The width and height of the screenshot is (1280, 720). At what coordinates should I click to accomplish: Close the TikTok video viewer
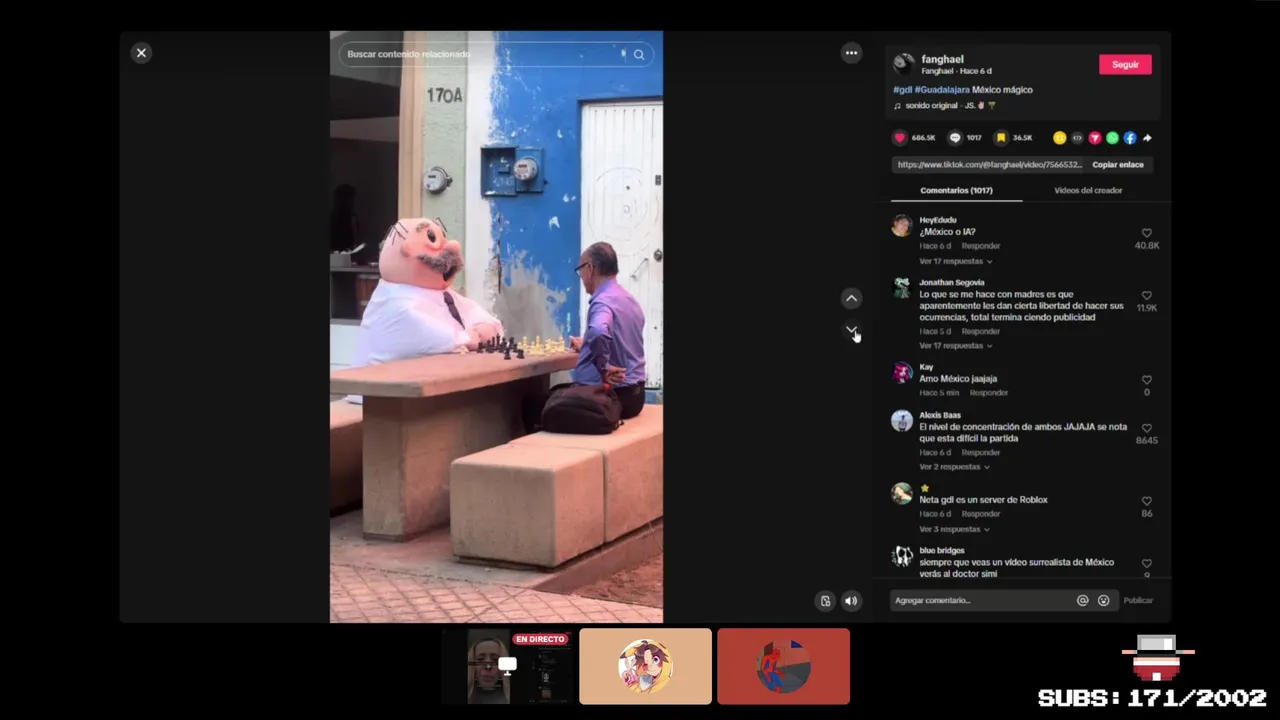[x=141, y=53]
